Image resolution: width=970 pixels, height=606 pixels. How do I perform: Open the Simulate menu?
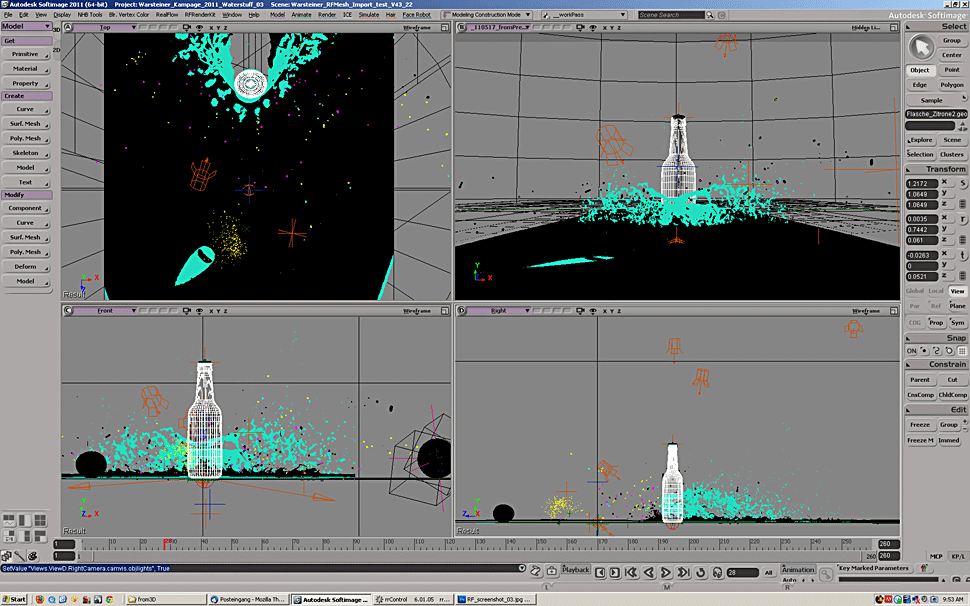(369, 15)
